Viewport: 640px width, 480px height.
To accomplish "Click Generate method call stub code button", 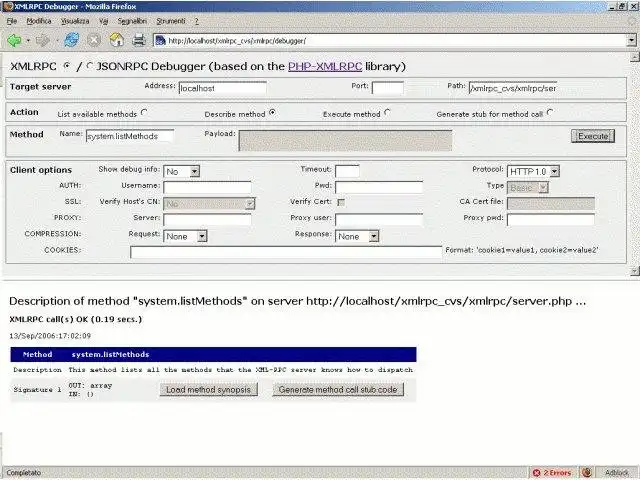I will [x=338, y=389].
